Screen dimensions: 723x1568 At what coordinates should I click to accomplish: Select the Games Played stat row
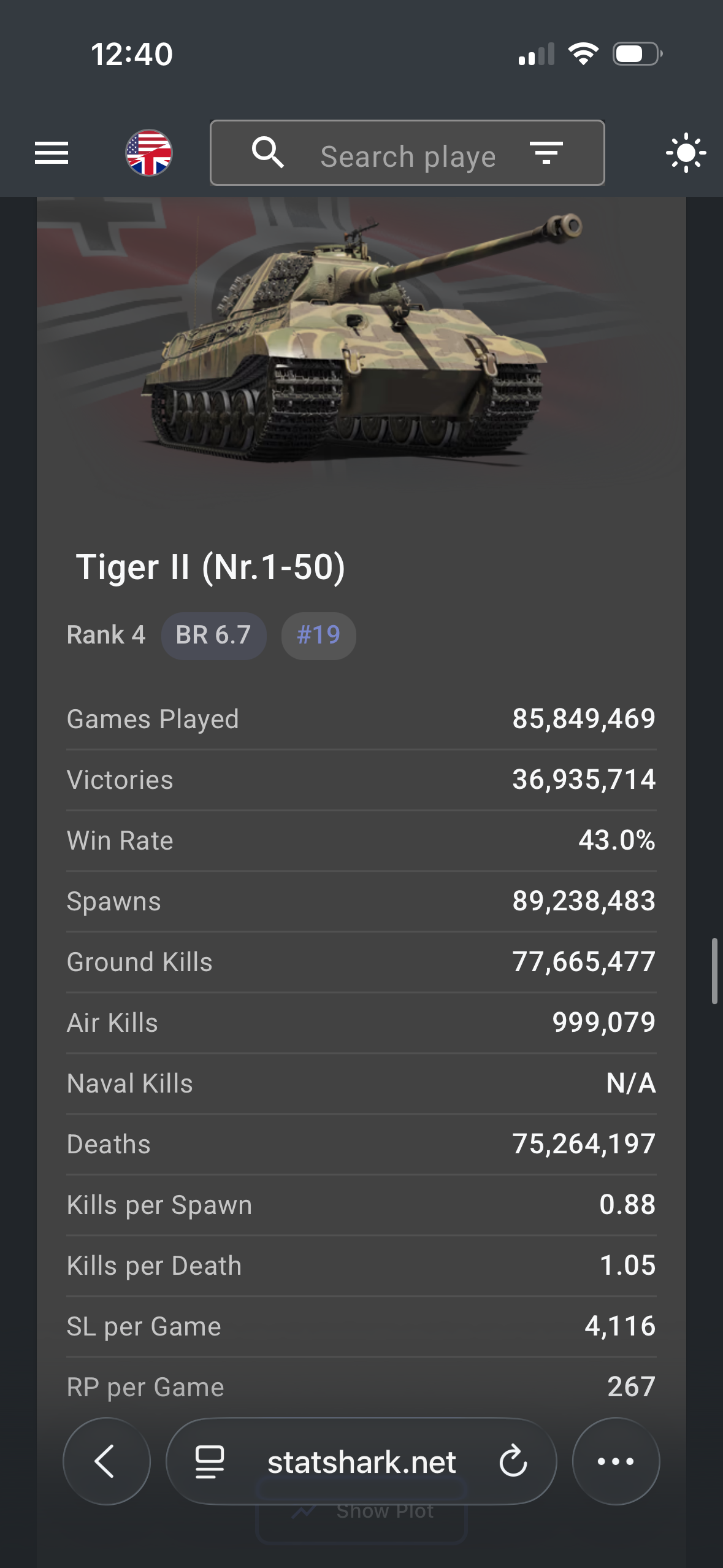coord(361,719)
